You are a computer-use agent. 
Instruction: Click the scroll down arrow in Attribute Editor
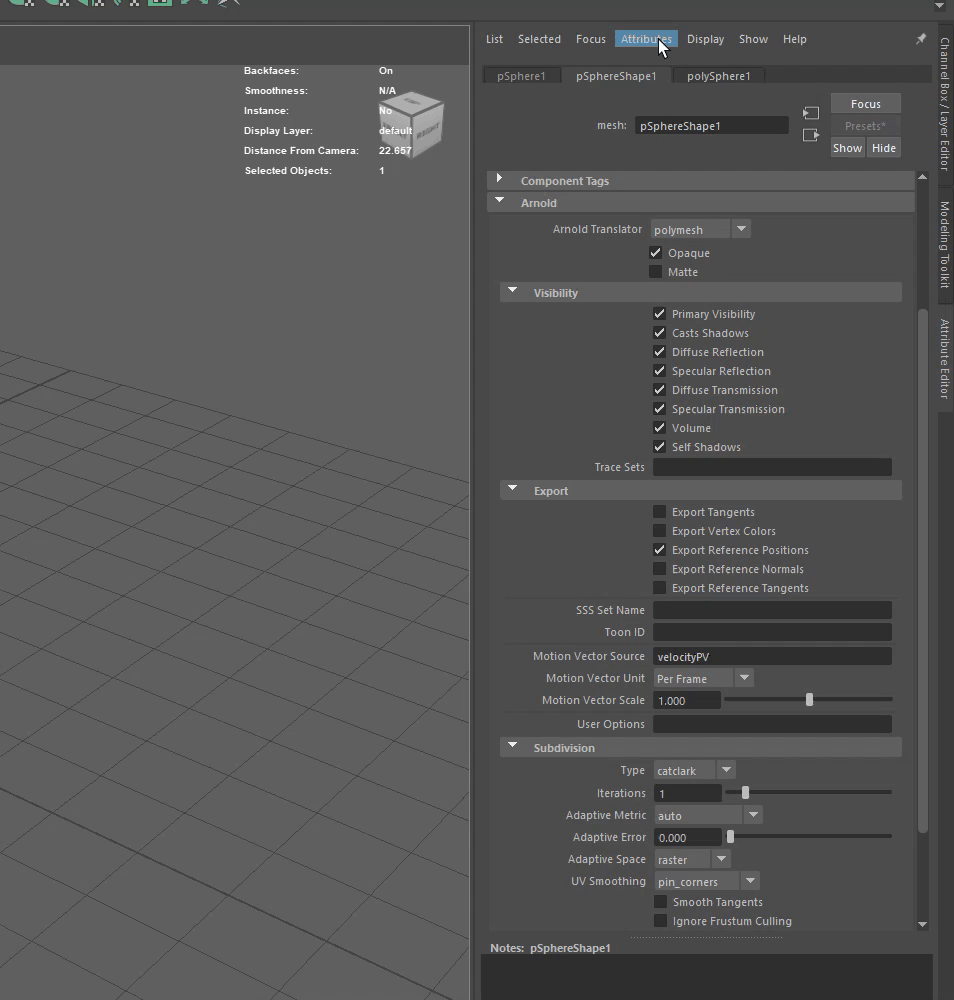coord(922,924)
